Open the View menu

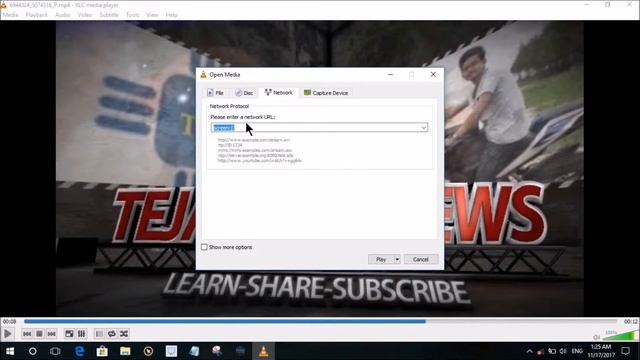[152, 15]
